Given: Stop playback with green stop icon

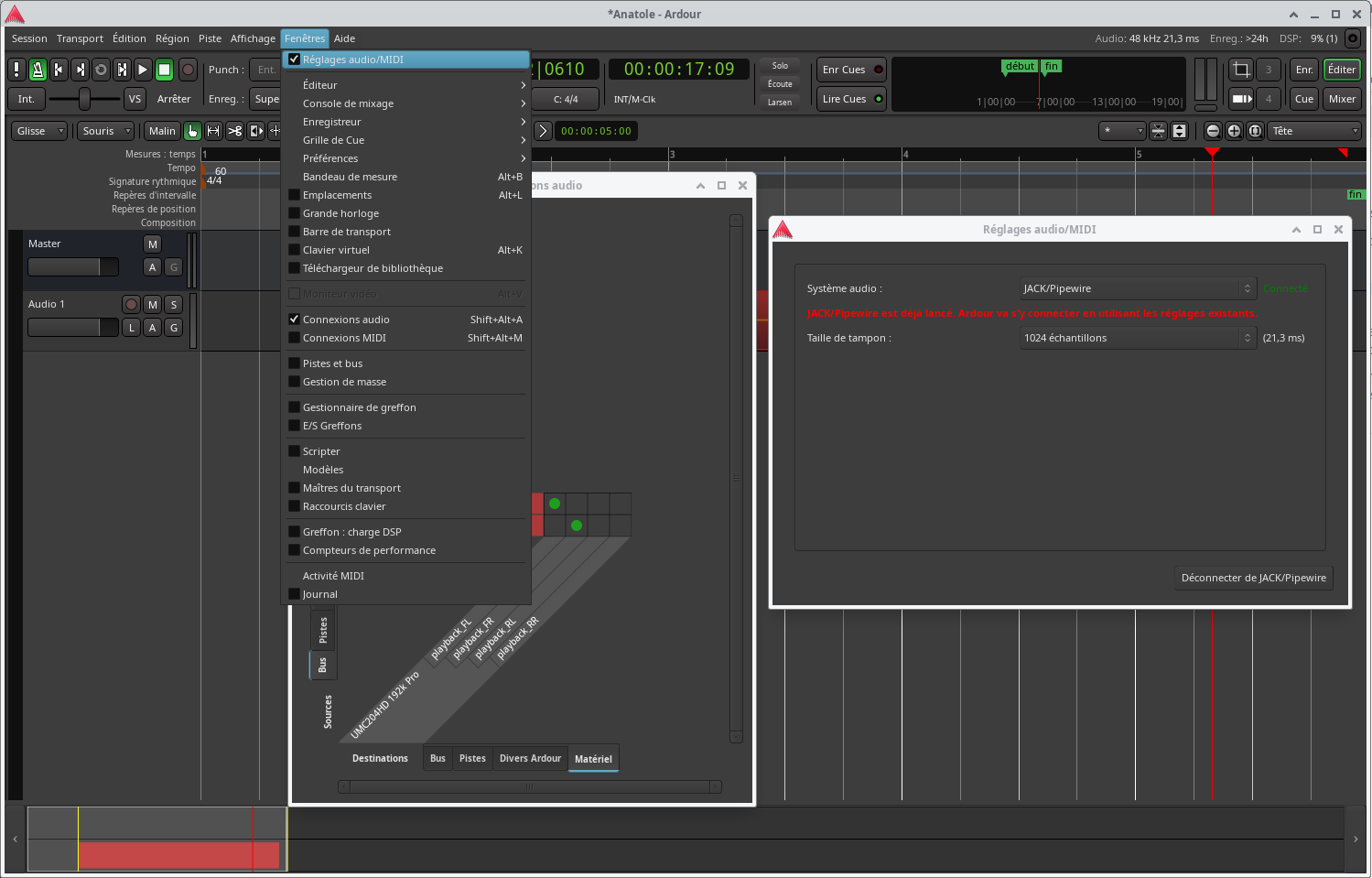Looking at the screenshot, I should [164, 70].
